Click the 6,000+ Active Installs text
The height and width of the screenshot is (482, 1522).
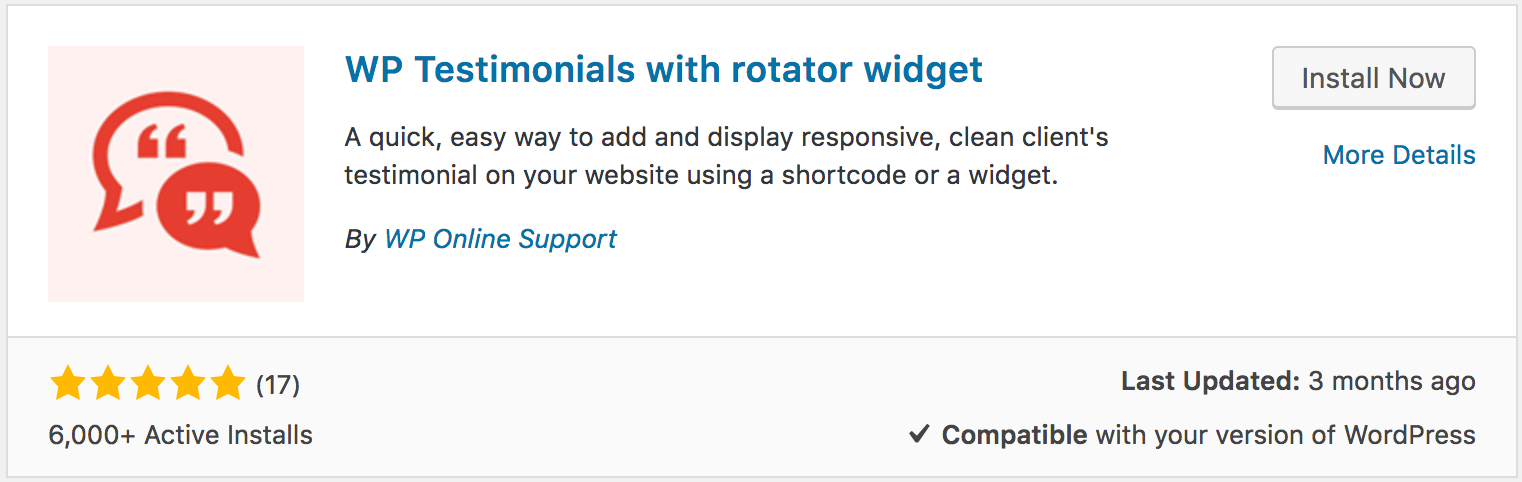coord(180,435)
